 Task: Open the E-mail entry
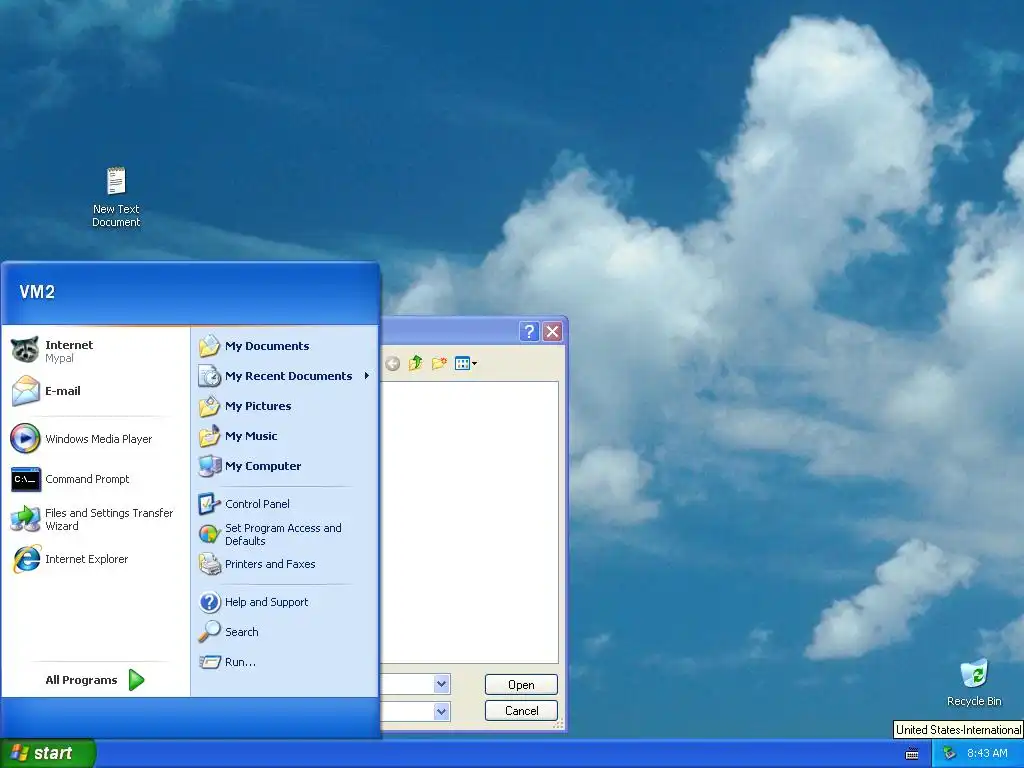(96, 391)
